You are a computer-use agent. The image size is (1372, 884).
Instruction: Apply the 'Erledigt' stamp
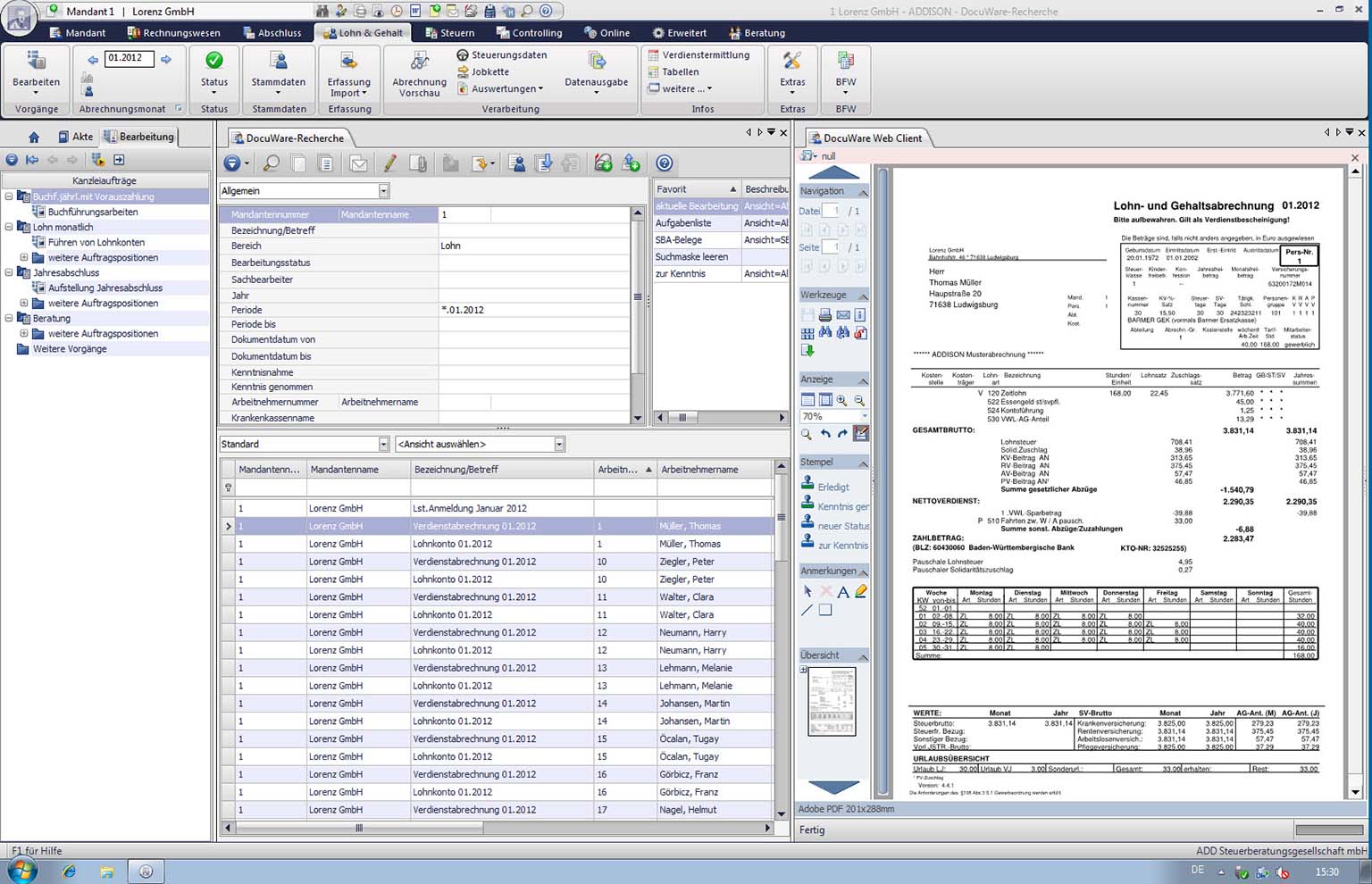832,487
